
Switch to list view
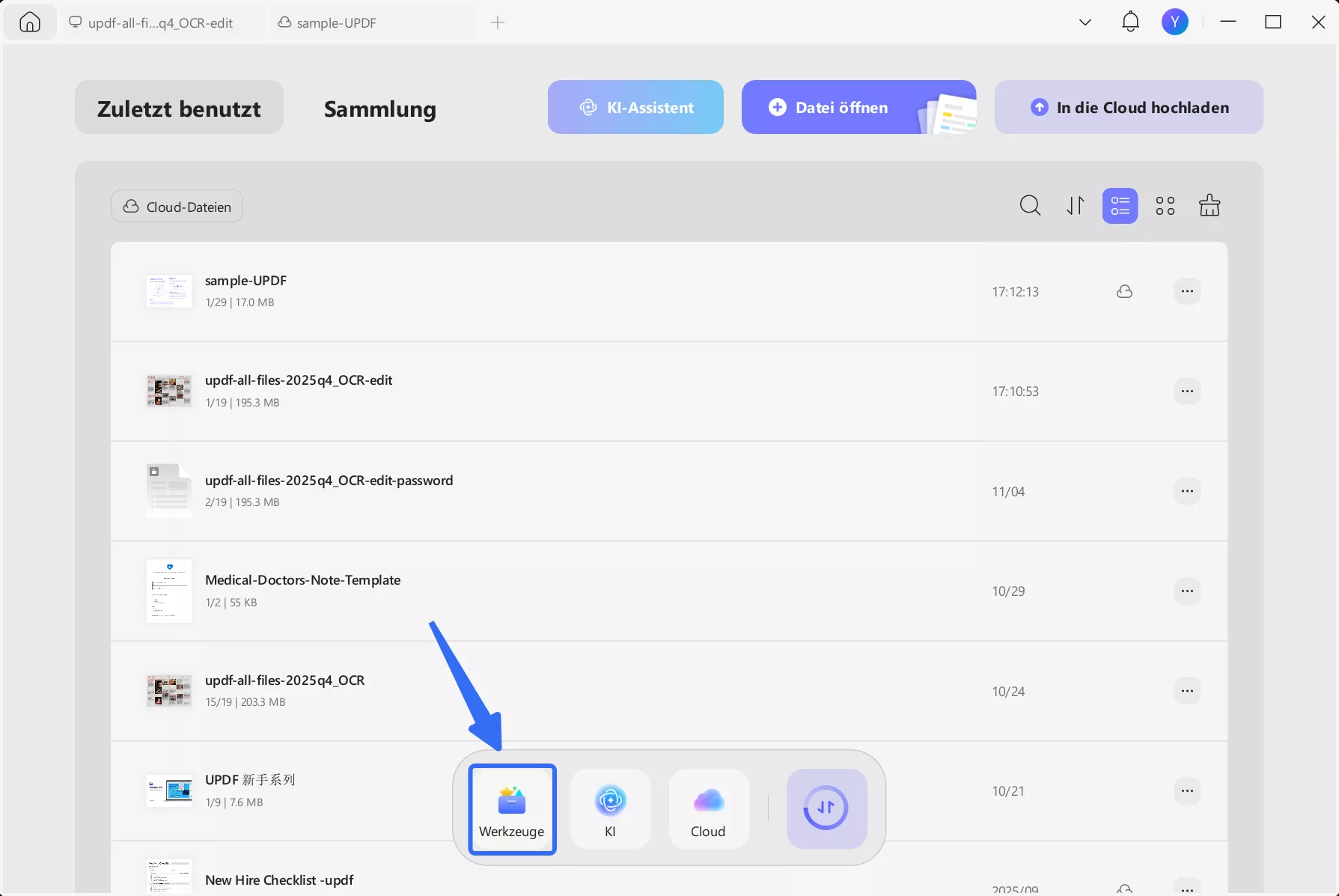1120,206
